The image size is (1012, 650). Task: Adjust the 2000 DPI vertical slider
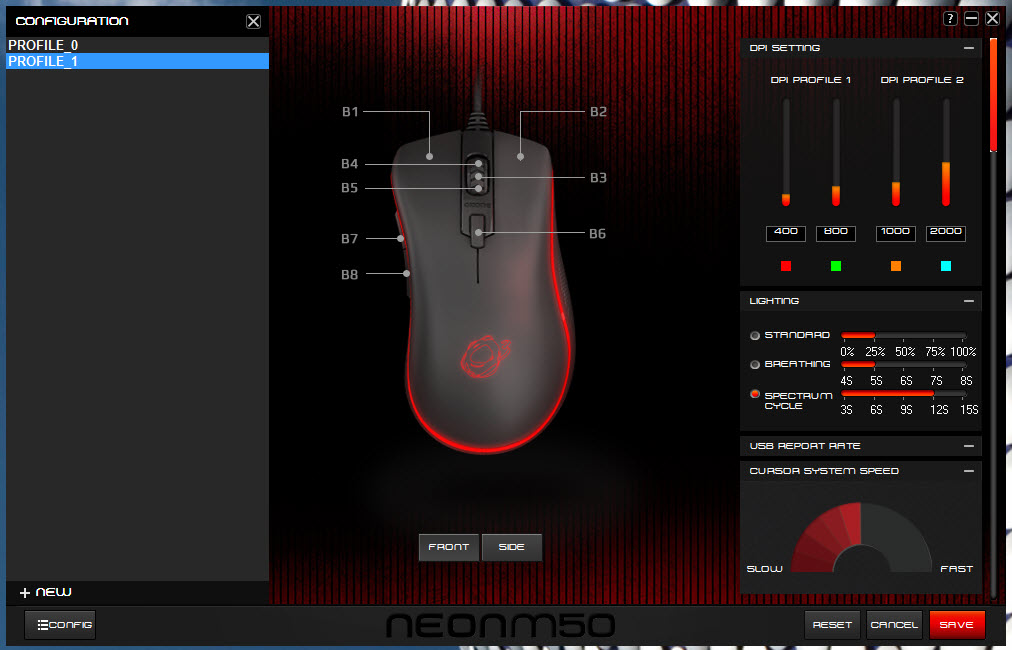(946, 152)
